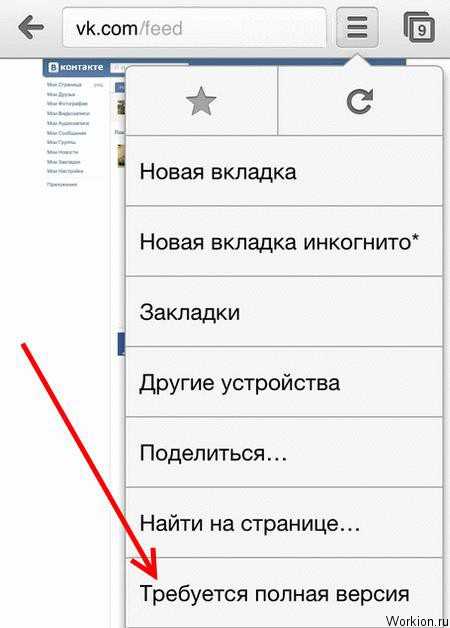The width and height of the screenshot is (450, 628).
Task: Open "Мои Фотографии" sidebar link
Action: (67, 103)
